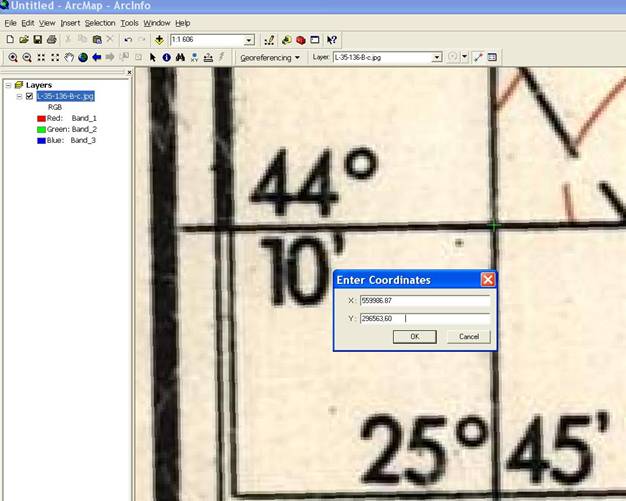Click Cancel in Enter Coordinates dialog

468,337
